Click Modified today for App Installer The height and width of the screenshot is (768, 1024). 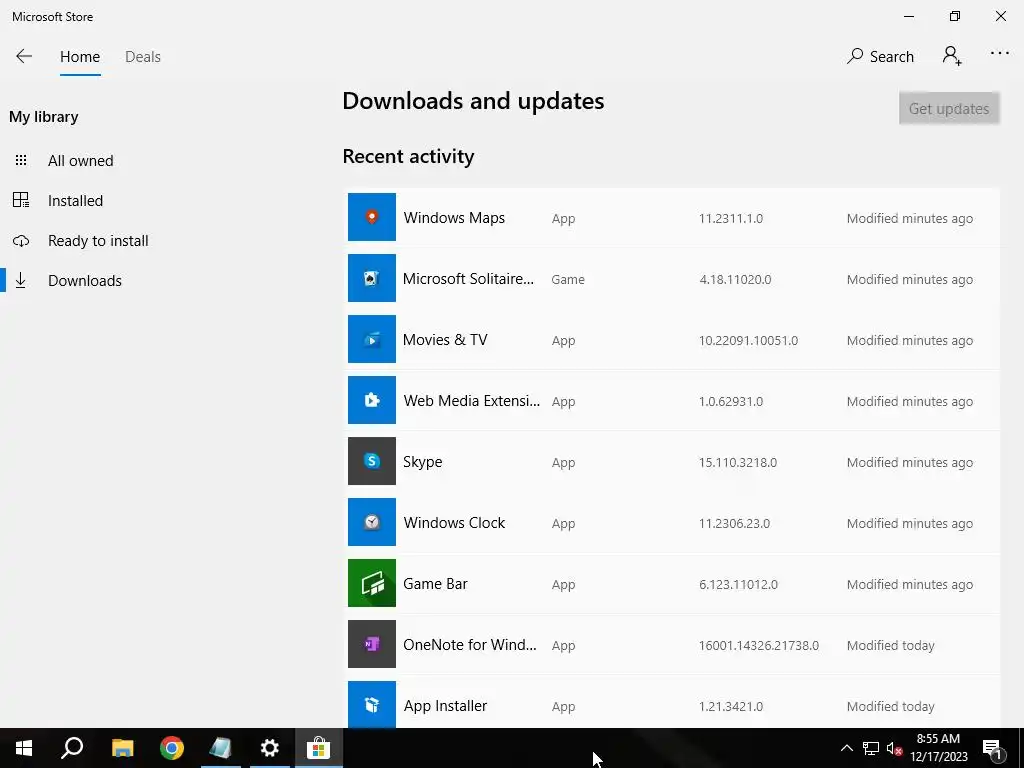(x=891, y=707)
